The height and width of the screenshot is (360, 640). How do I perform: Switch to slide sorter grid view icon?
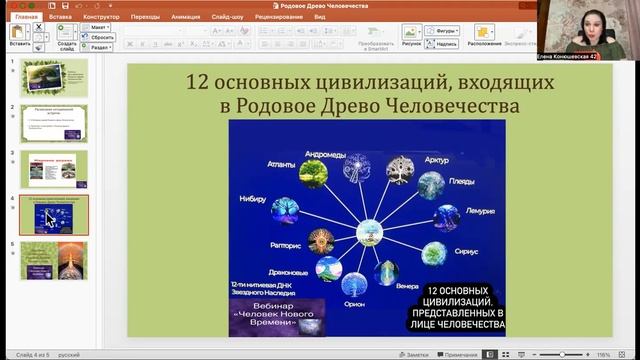pyautogui.click(x=506, y=355)
